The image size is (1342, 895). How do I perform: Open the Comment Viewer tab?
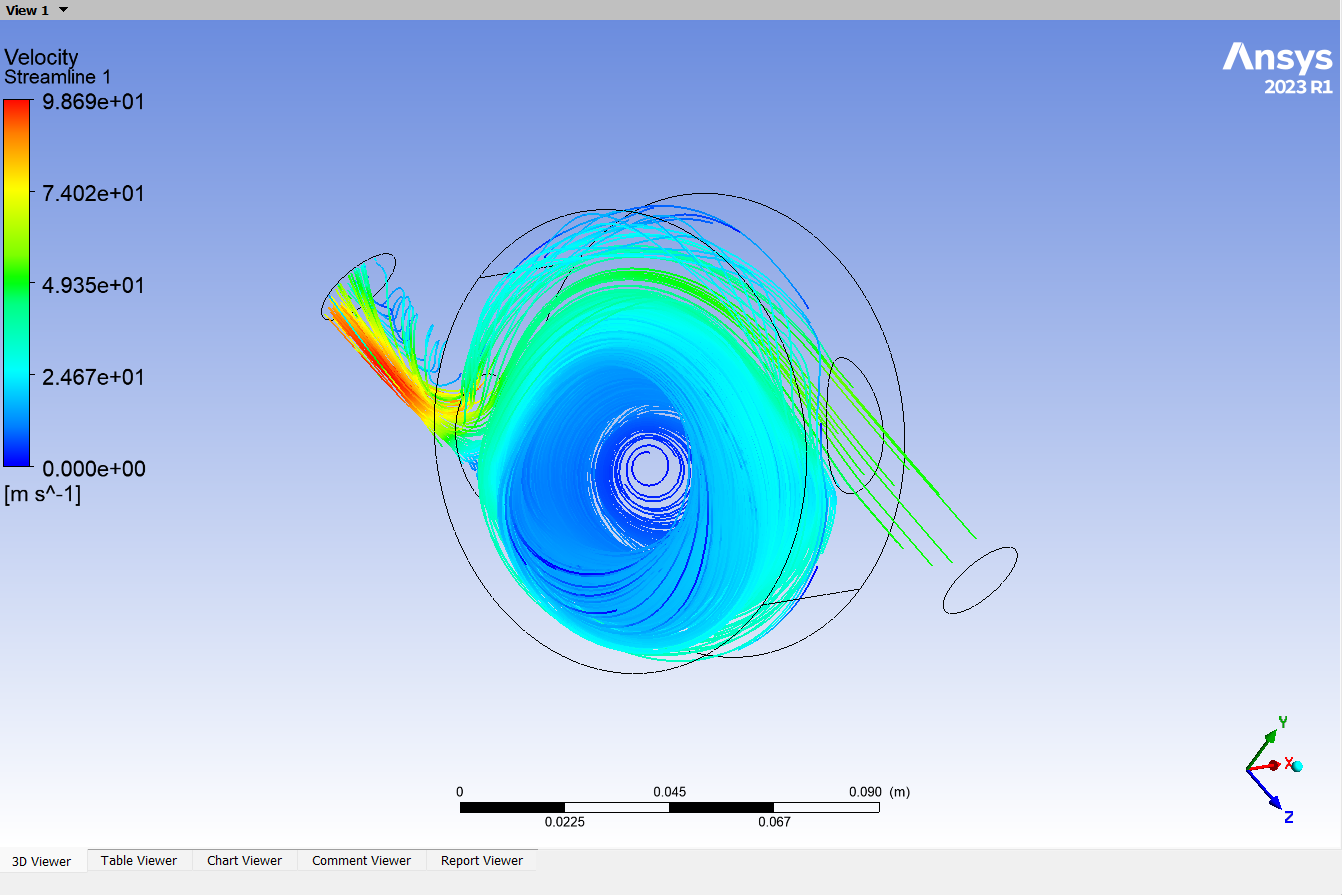[361, 861]
